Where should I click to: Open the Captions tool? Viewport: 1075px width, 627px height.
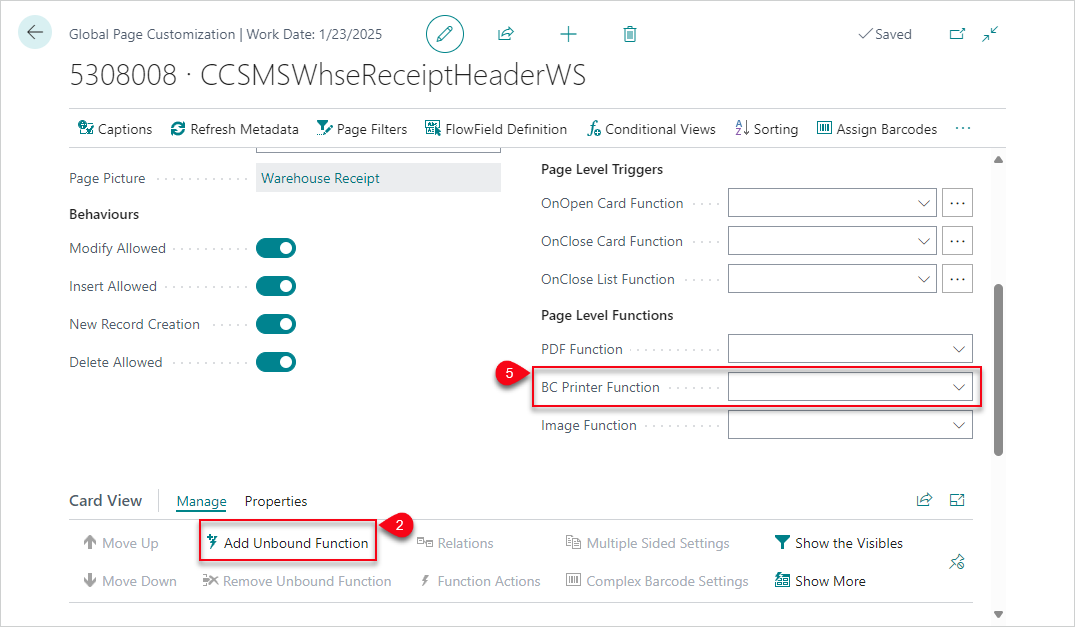click(114, 128)
